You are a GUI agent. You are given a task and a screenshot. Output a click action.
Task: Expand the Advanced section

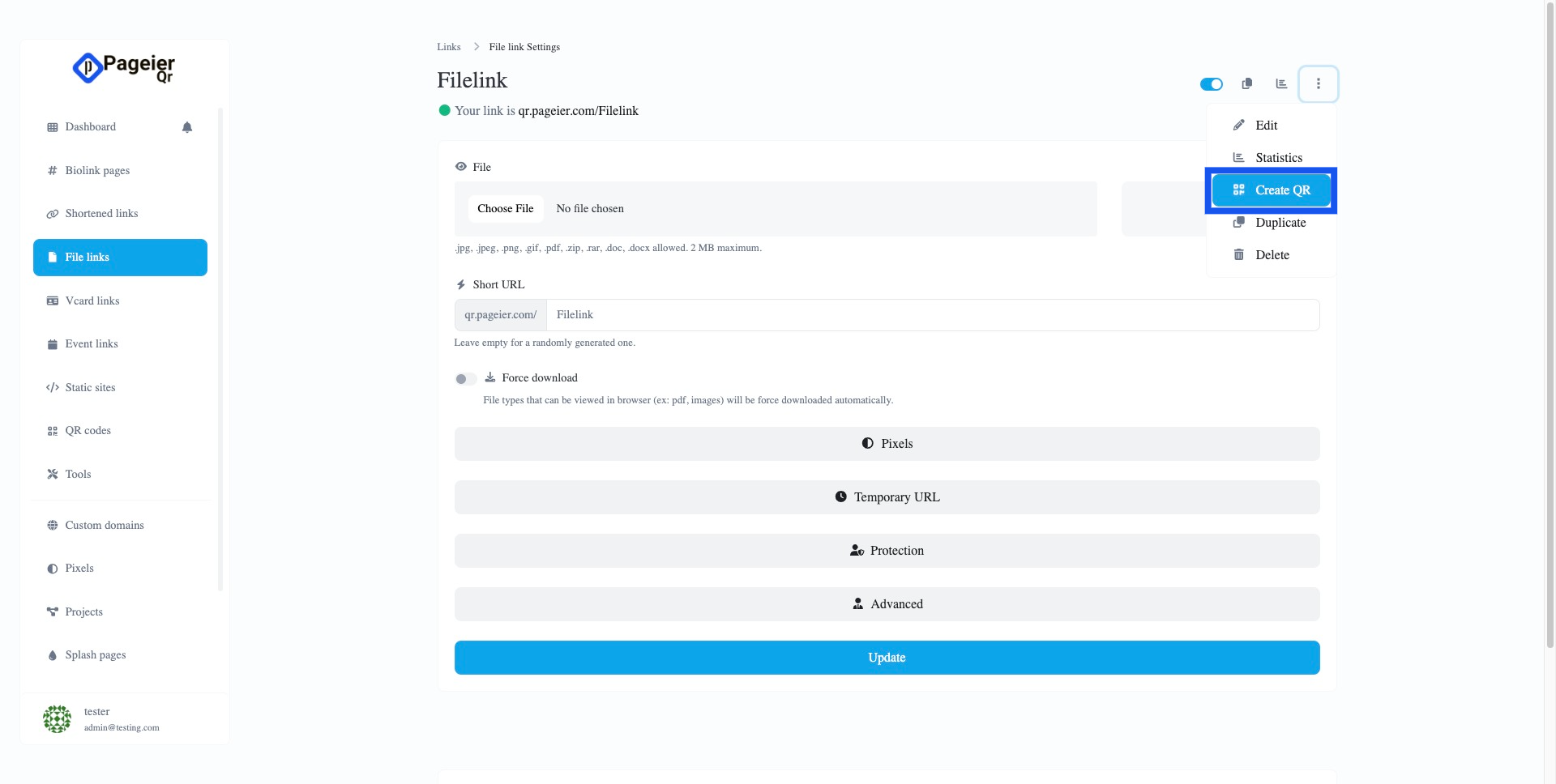(x=887, y=604)
